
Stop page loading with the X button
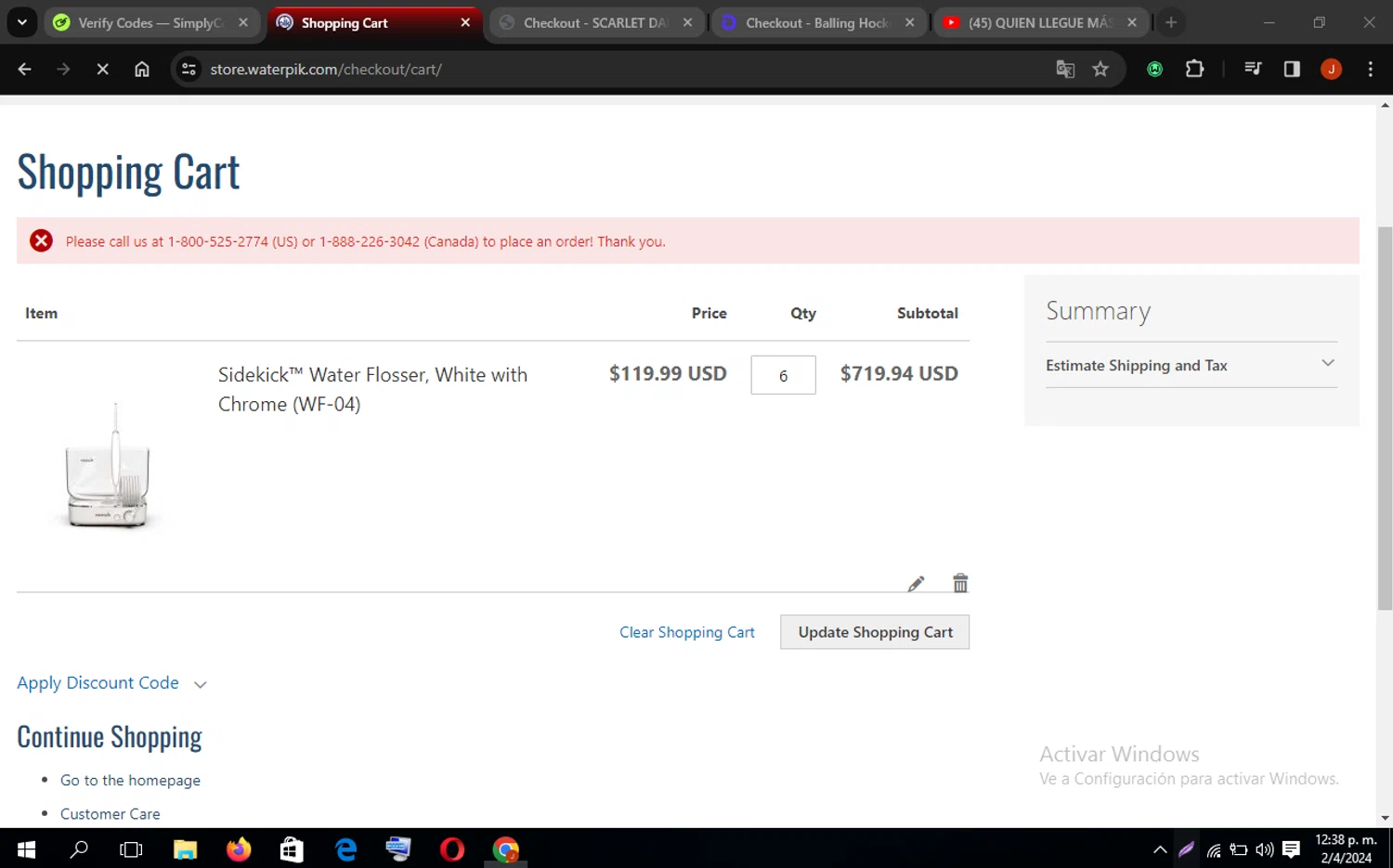pyautogui.click(x=103, y=69)
